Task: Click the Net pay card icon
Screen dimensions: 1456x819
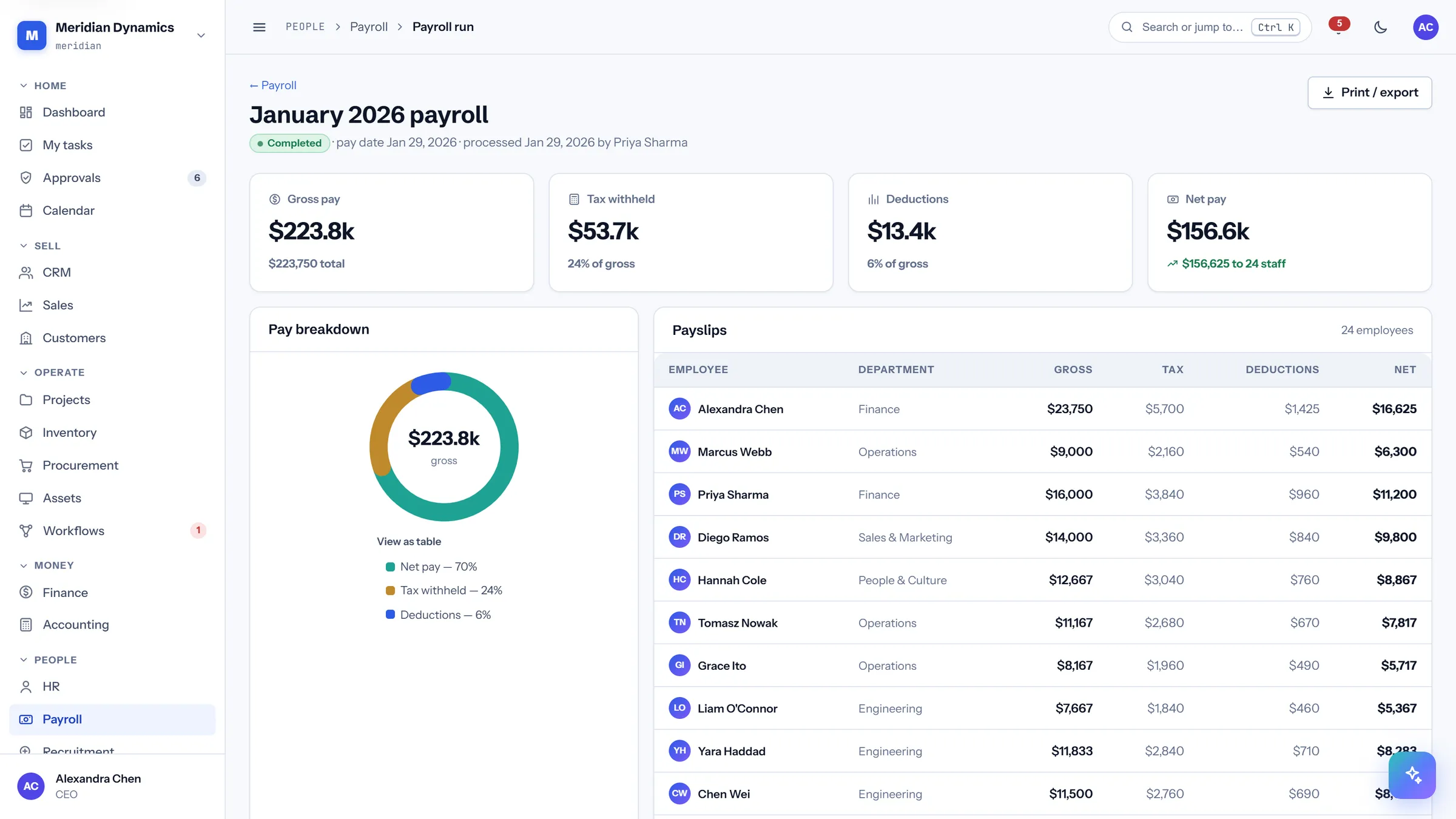Action: (x=1173, y=199)
